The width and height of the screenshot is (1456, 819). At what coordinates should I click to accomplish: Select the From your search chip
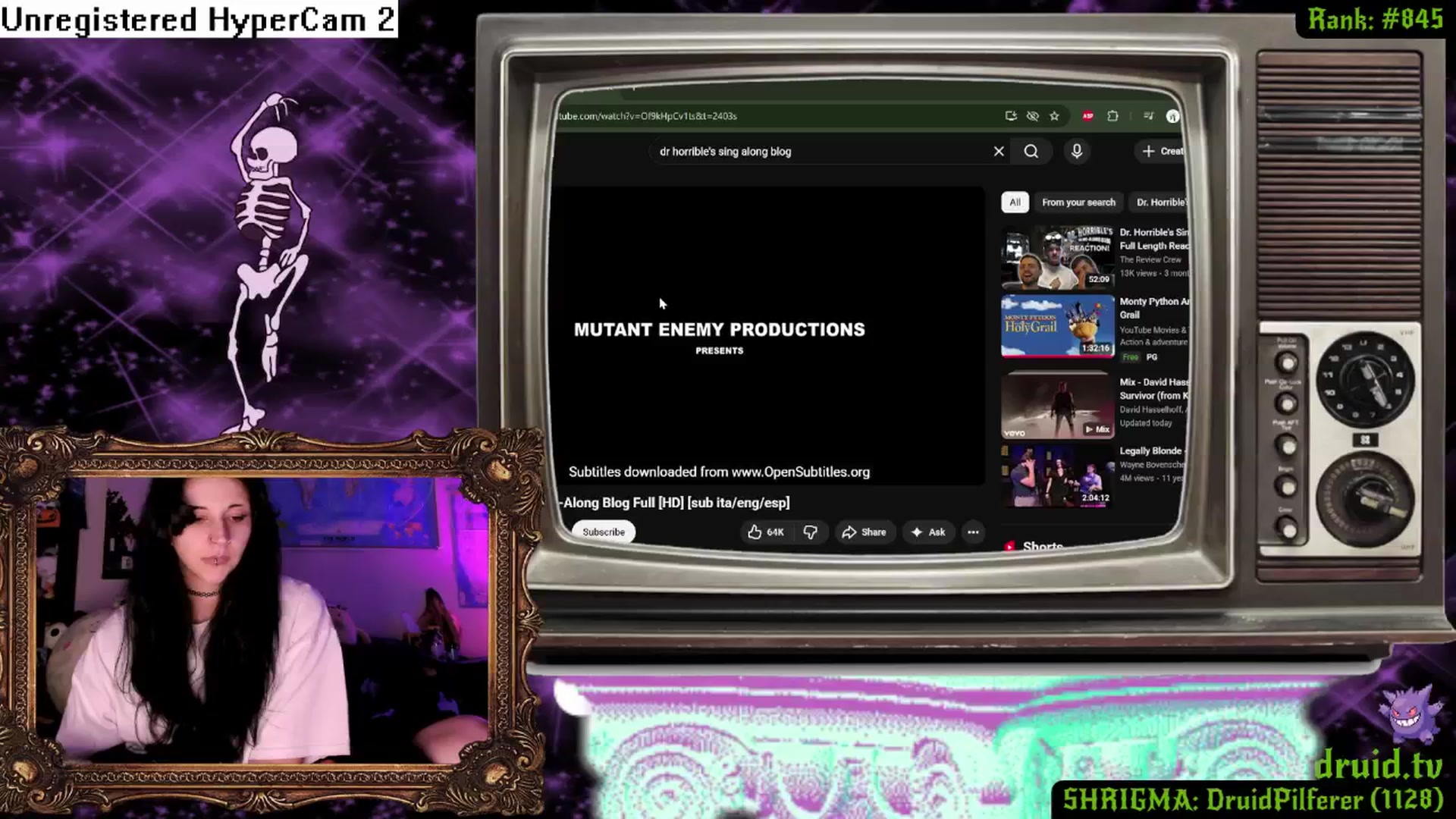click(1078, 202)
